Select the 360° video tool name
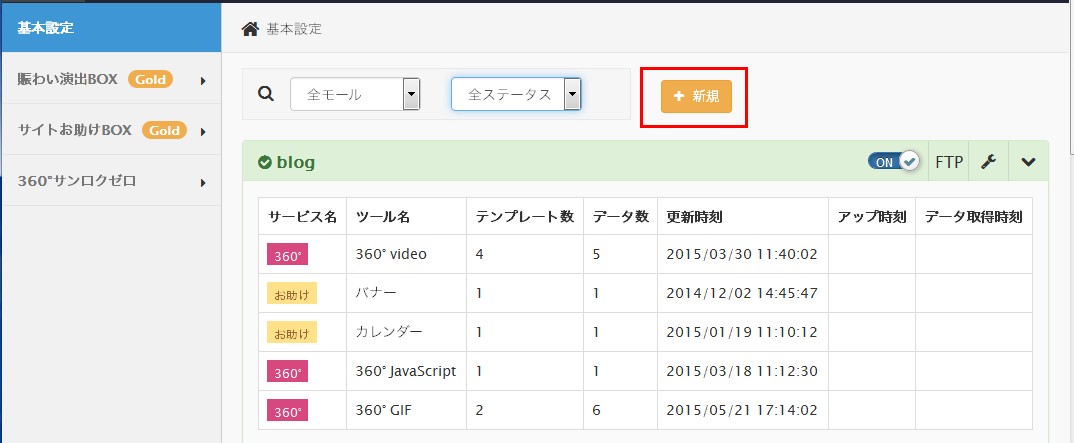The image size is (1074, 443). [x=391, y=254]
